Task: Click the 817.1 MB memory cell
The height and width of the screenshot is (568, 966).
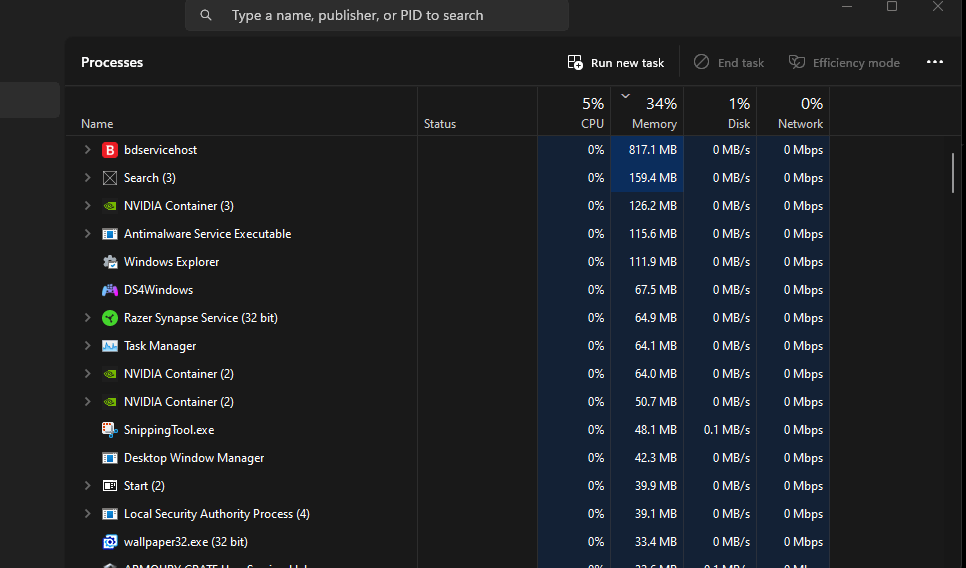Action: tap(647, 150)
